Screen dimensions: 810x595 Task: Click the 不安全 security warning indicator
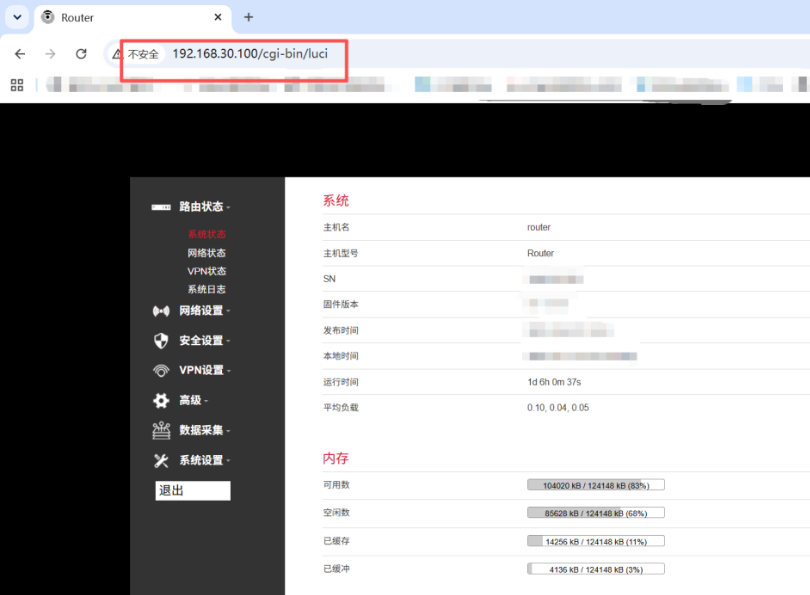coord(136,54)
